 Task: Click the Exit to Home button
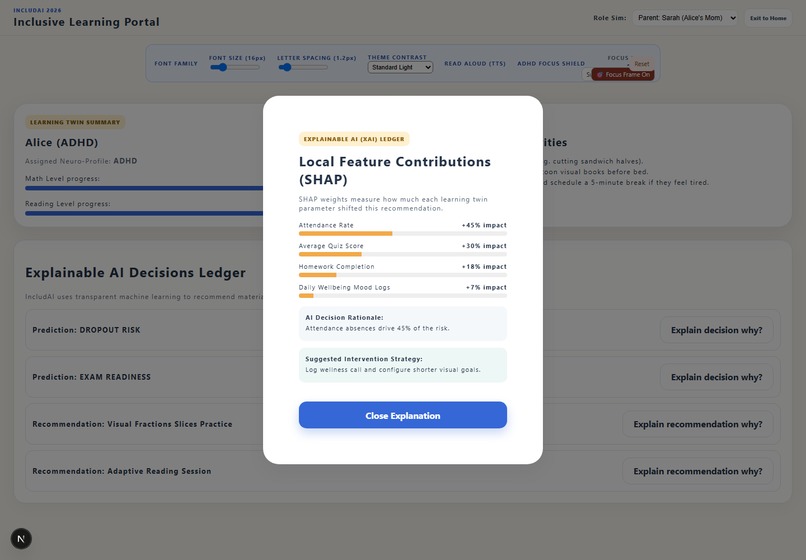[768, 18]
